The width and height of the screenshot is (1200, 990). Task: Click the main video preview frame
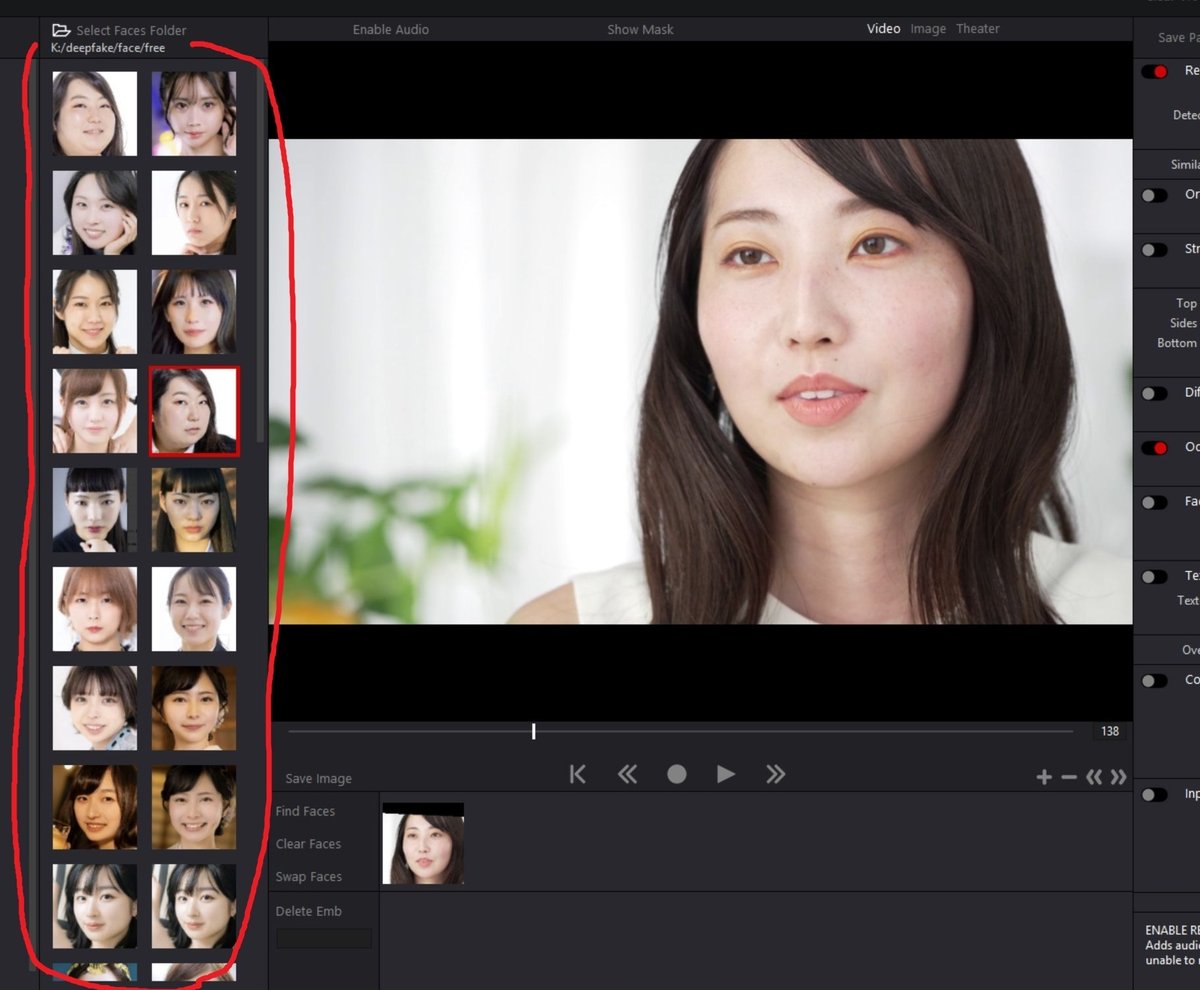700,381
